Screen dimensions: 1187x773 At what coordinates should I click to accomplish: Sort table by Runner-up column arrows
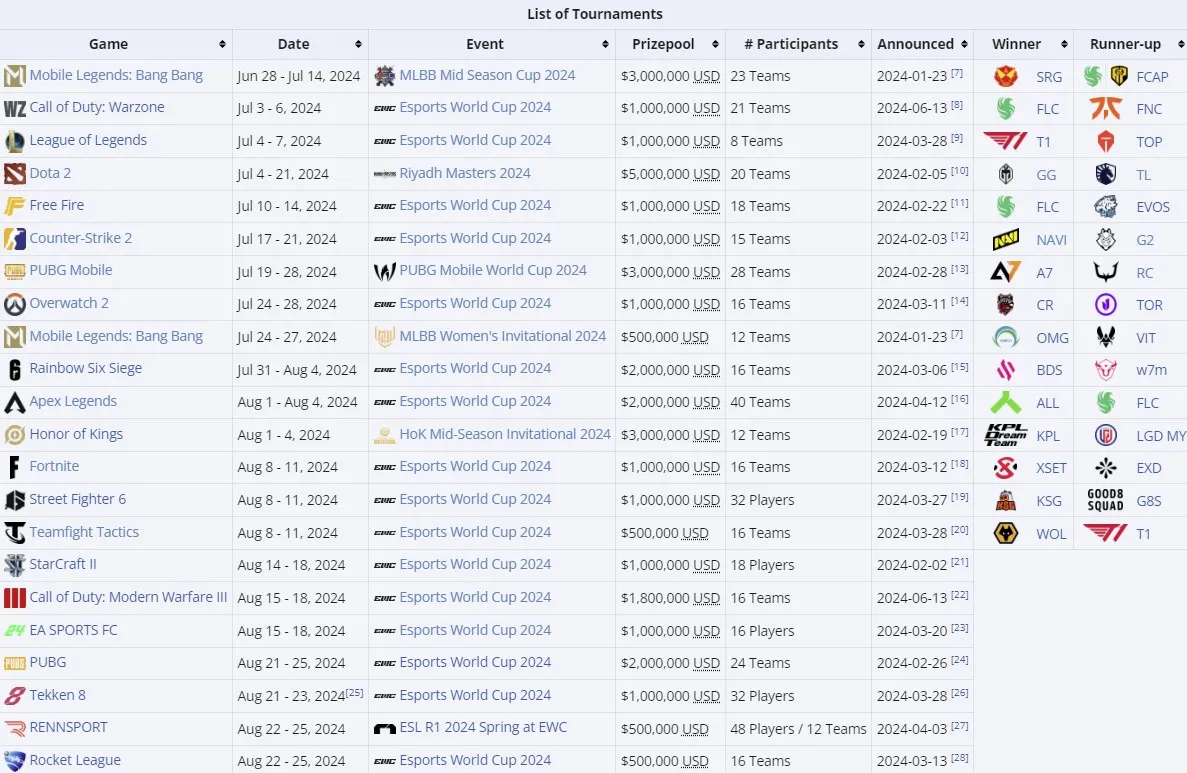(1180, 45)
